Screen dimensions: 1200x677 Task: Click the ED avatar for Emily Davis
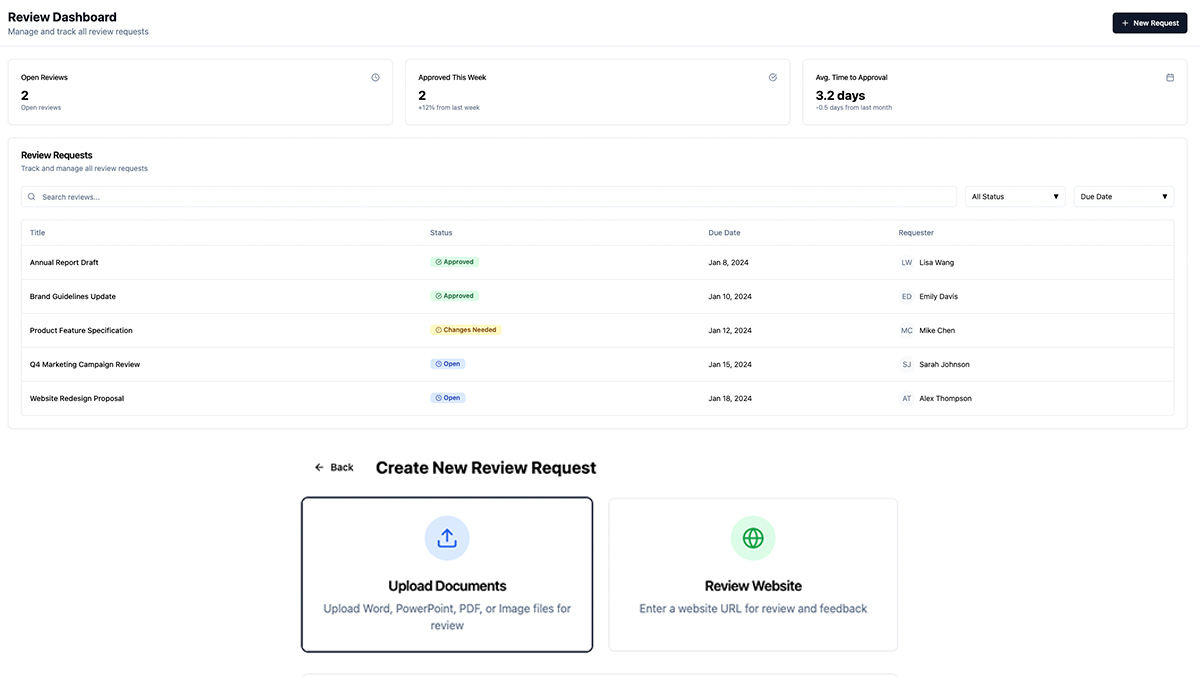(906, 297)
